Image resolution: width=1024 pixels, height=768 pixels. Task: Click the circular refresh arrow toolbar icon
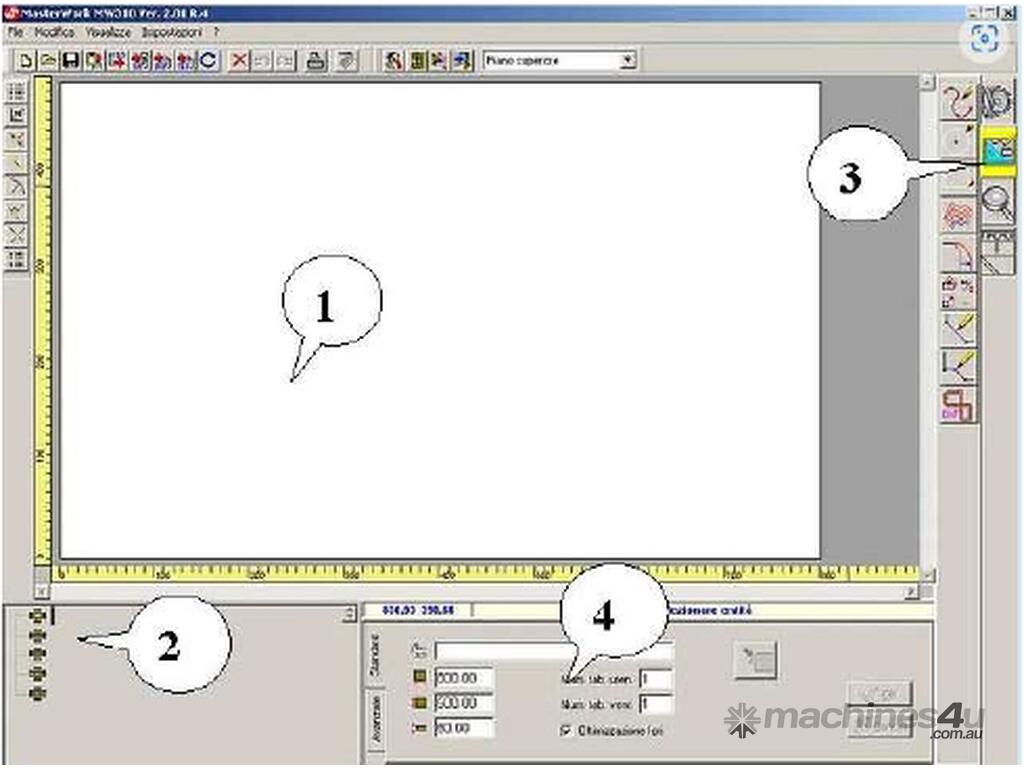point(208,61)
